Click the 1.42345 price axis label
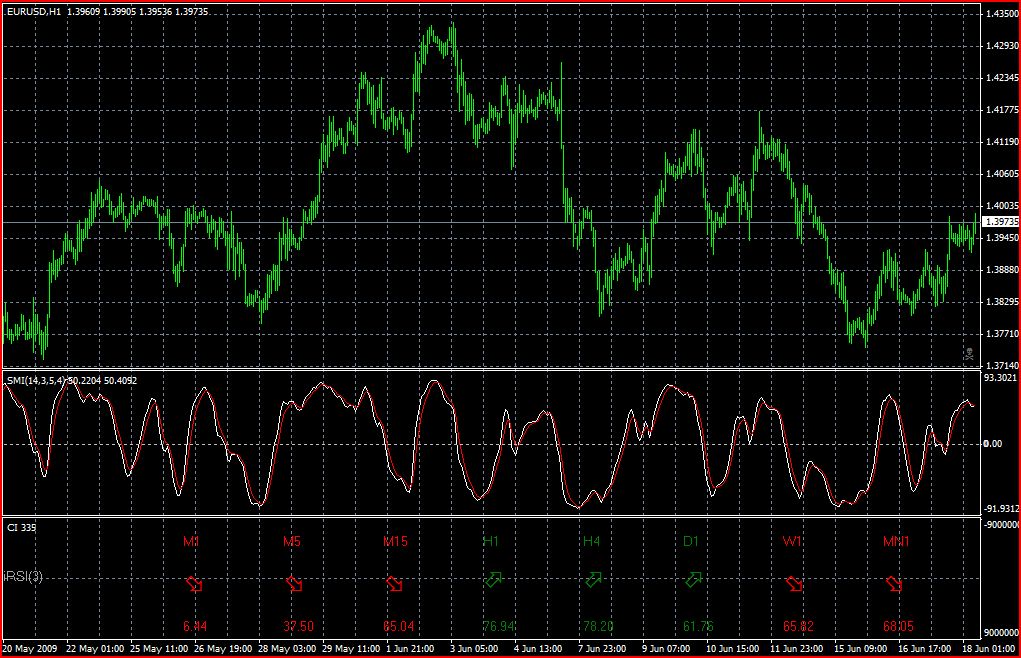1021x658 pixels. pos(1002,77)
